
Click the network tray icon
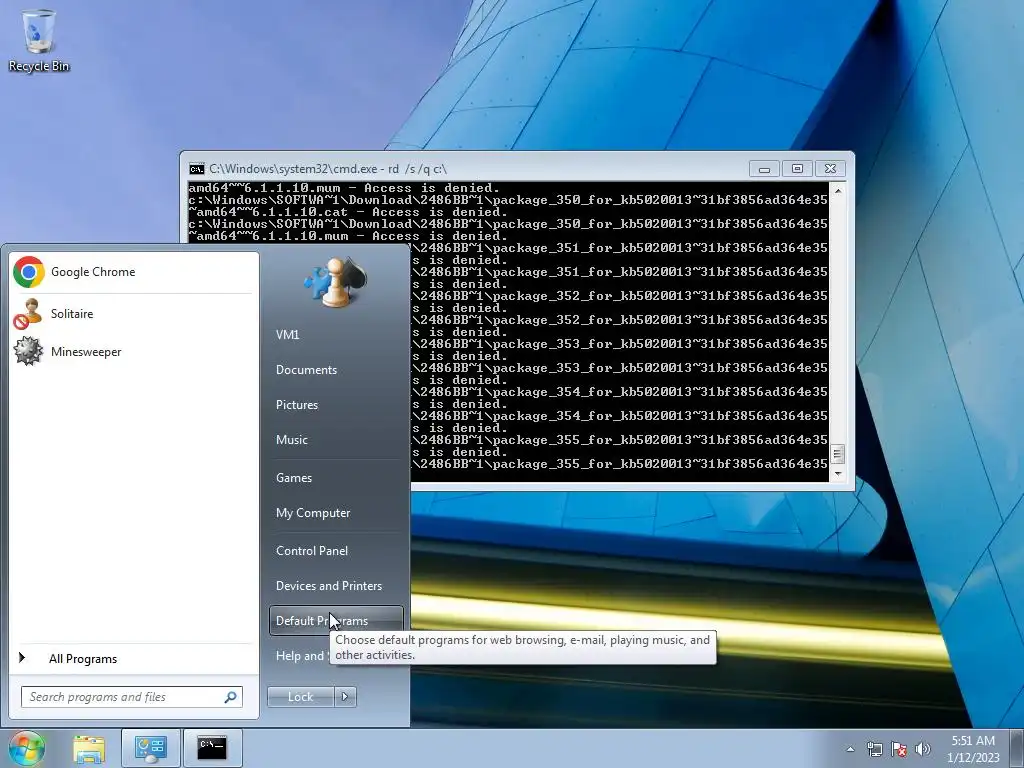874,749
